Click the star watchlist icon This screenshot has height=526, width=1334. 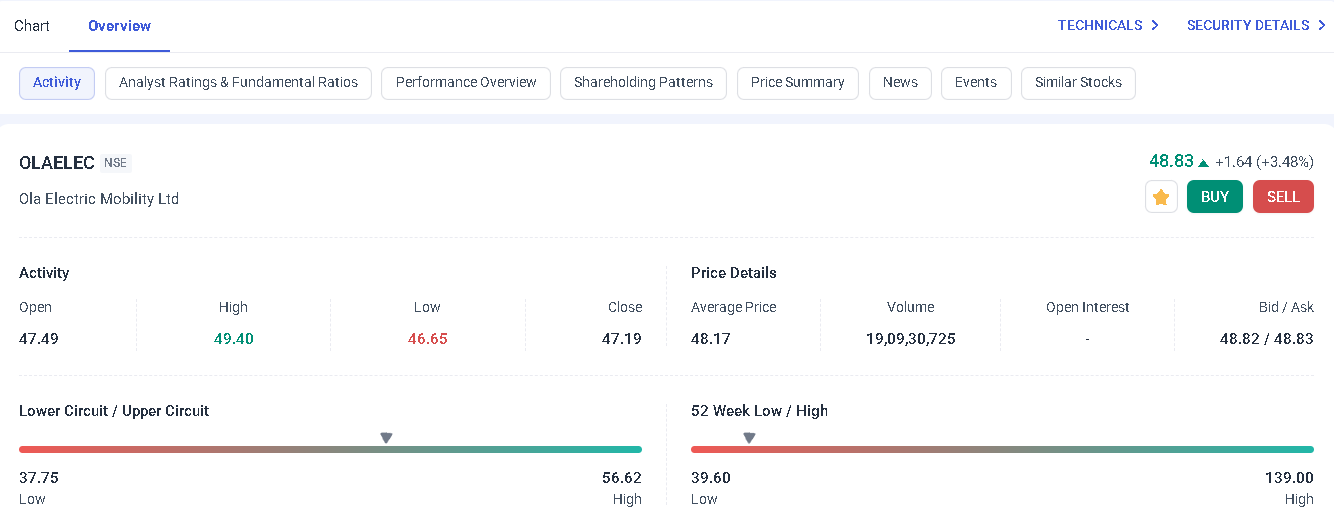pos(1161,197)
